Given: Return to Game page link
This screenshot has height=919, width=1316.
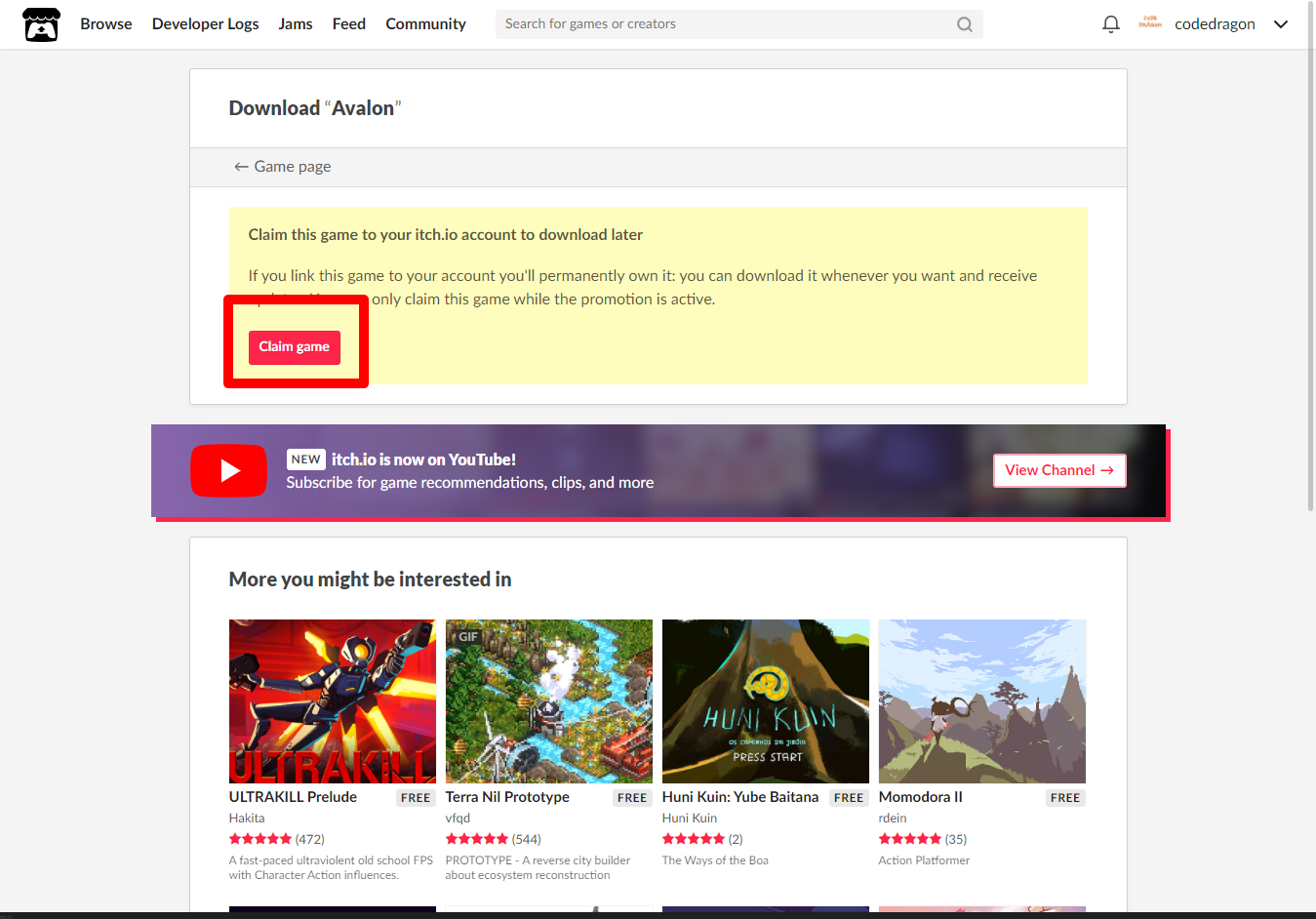Looking at the screenshot, I should (282, 167).
